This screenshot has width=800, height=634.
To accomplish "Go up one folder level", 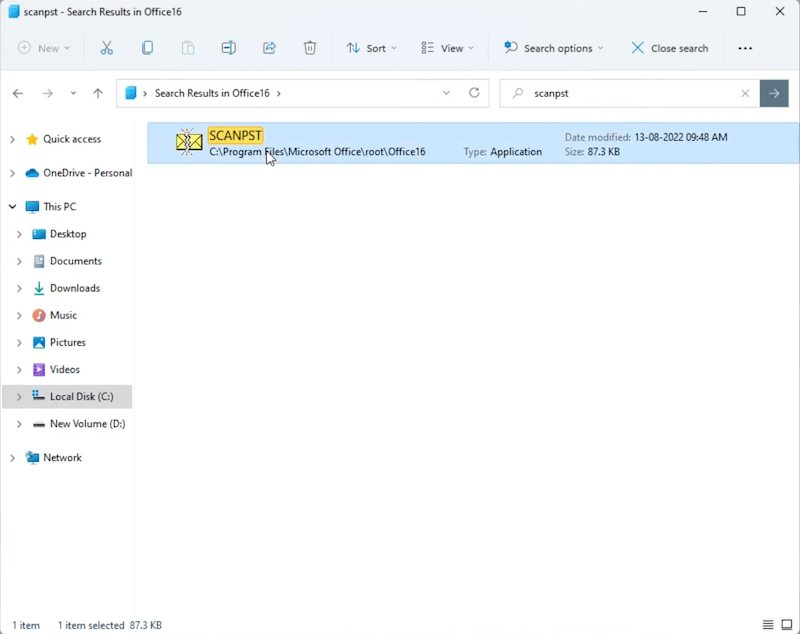I will click(98, 93).
